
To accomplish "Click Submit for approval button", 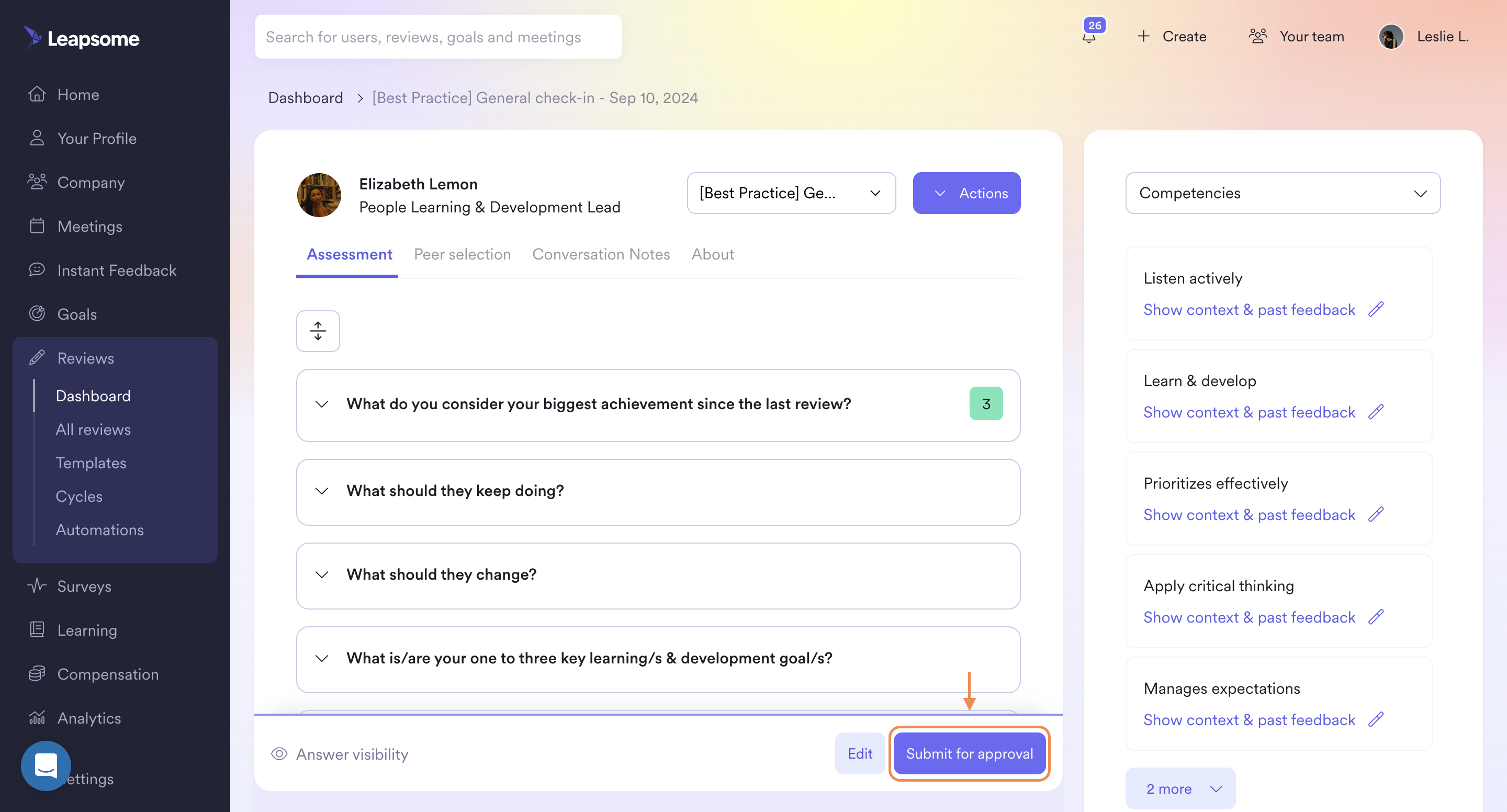I will click(970, 753).
